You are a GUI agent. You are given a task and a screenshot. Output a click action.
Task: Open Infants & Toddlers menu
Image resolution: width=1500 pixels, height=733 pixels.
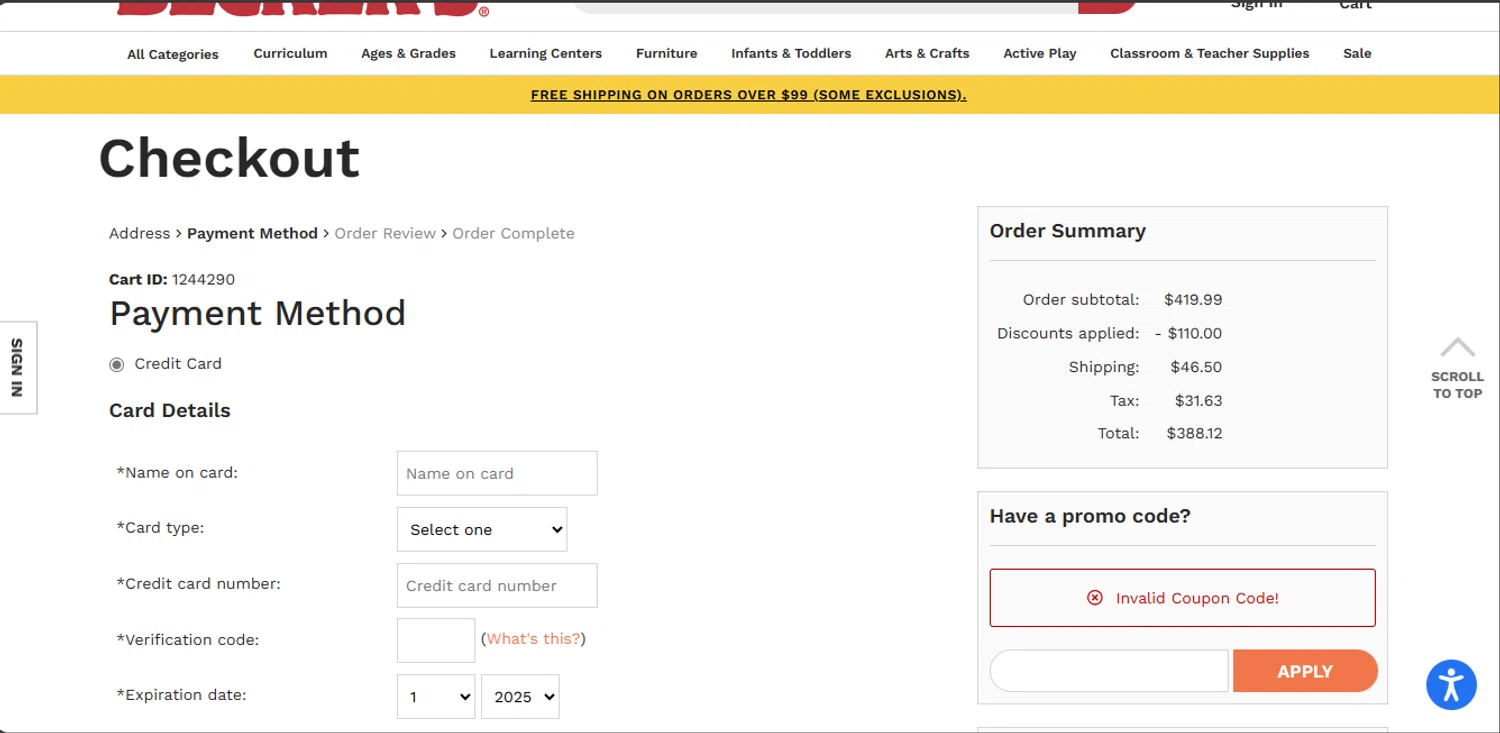coord(791,53)
